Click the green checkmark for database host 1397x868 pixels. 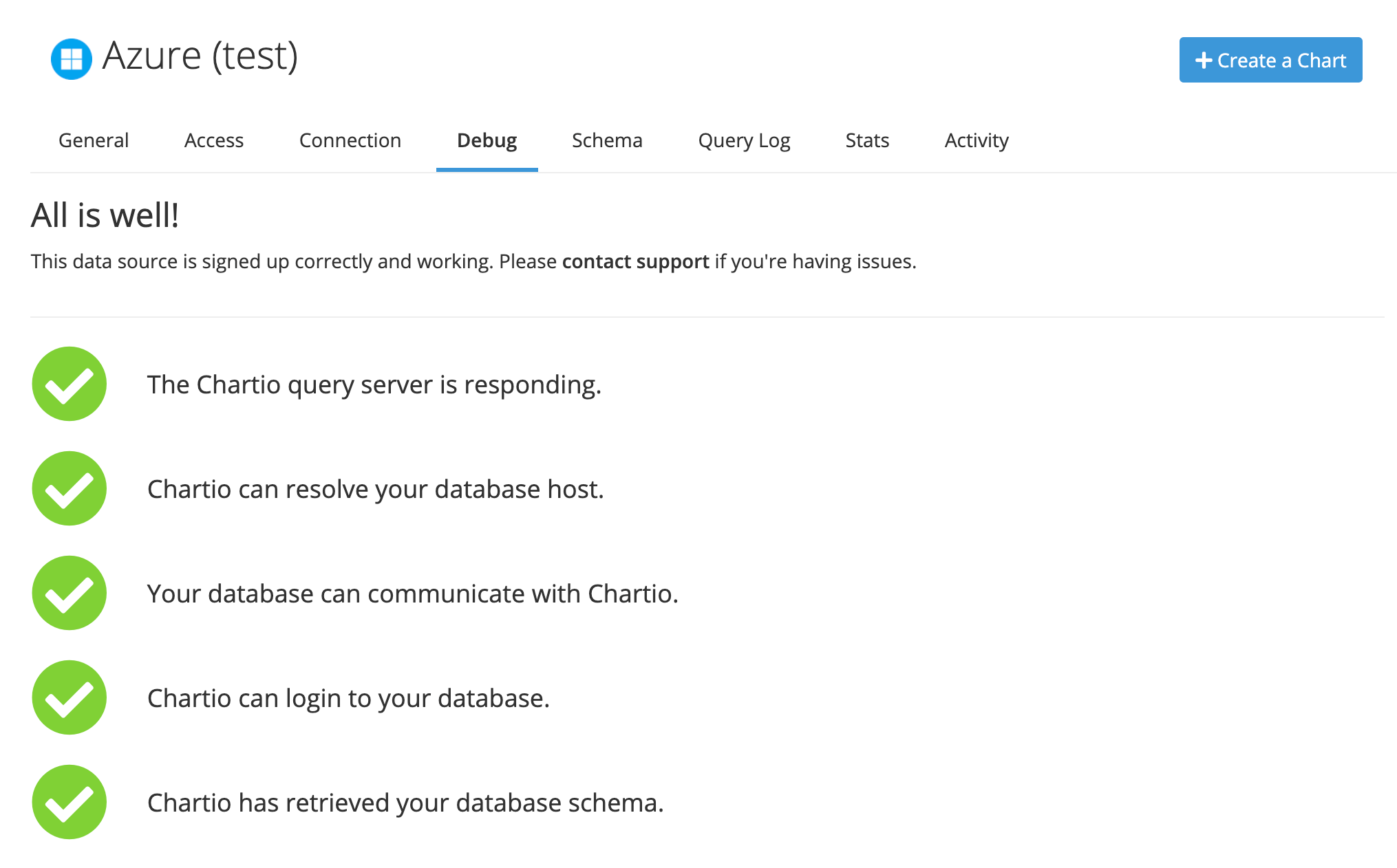tap(68, 489)
